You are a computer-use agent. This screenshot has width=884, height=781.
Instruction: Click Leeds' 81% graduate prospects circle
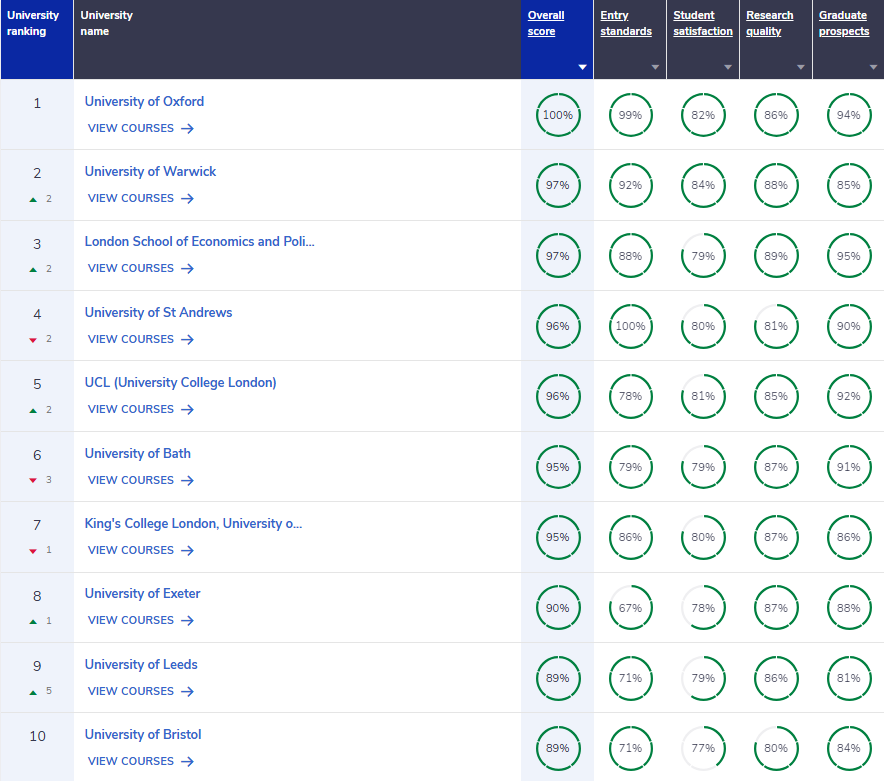click(x=848, y=678)
